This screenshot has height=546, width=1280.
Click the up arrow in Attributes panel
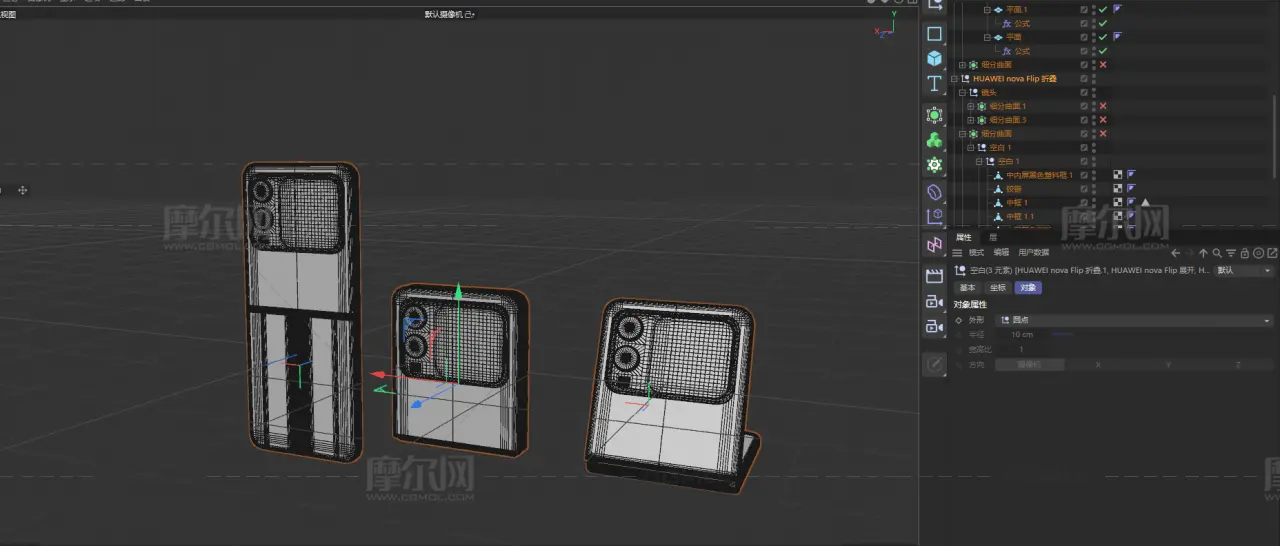point(1203,253)
